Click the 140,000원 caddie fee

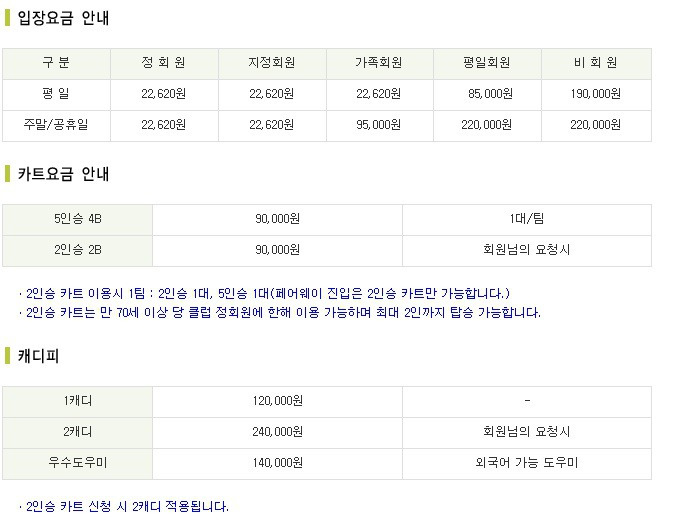coord(278,463)
